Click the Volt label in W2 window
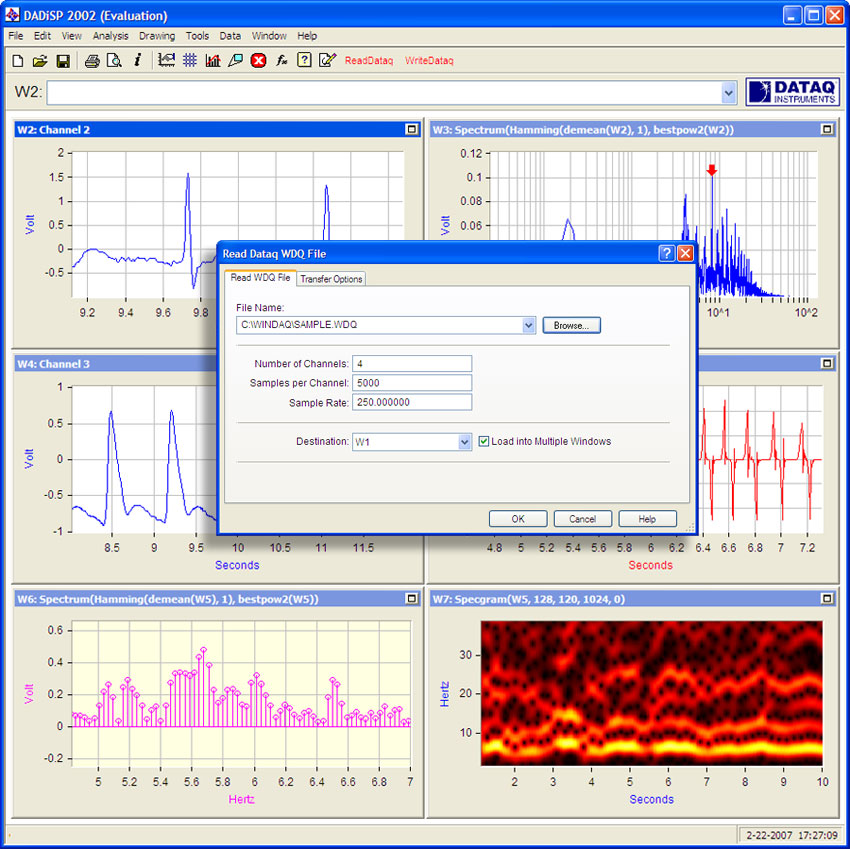Viewport: 850px width, 849px height. [x=30, y=224]
